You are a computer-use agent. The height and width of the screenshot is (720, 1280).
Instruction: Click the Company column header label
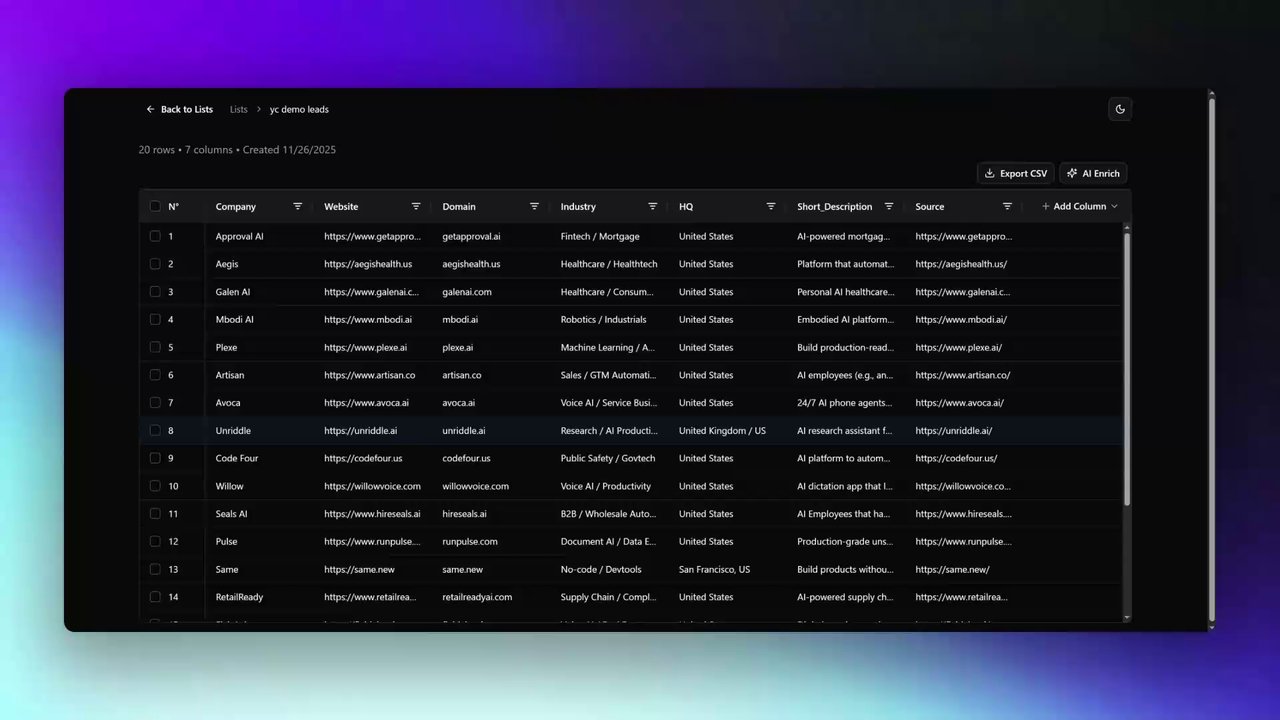(236, 206)
